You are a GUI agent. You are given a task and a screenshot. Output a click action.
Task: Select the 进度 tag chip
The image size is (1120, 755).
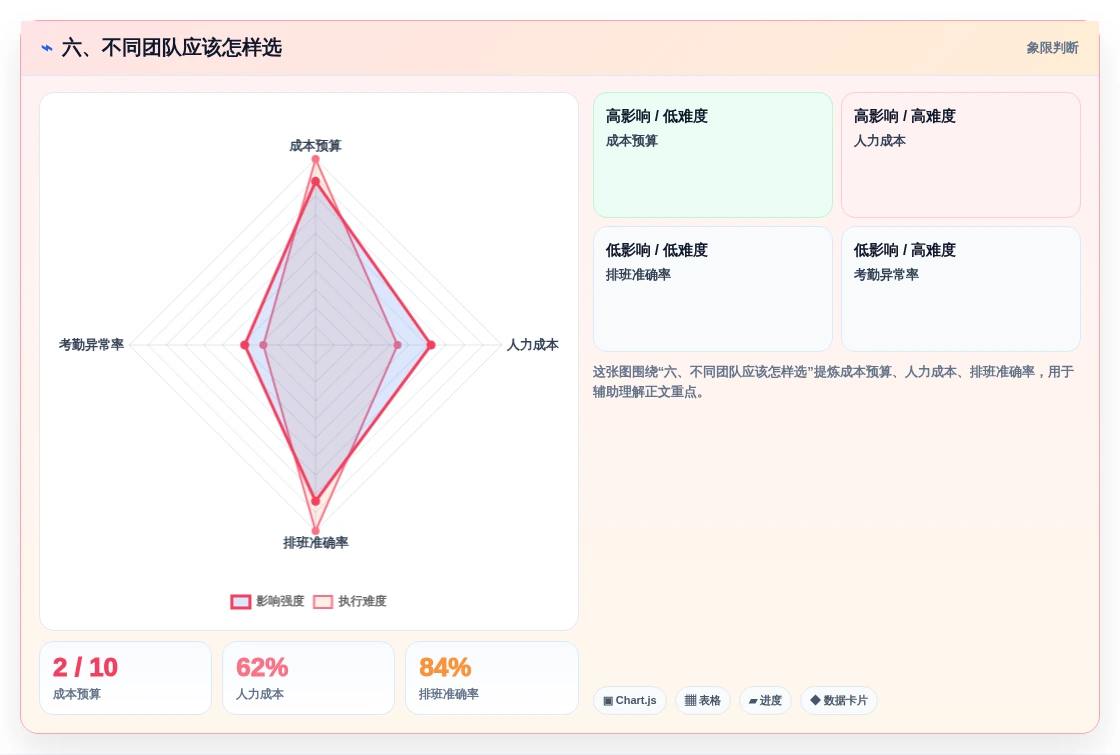click(x=765, y=701)
